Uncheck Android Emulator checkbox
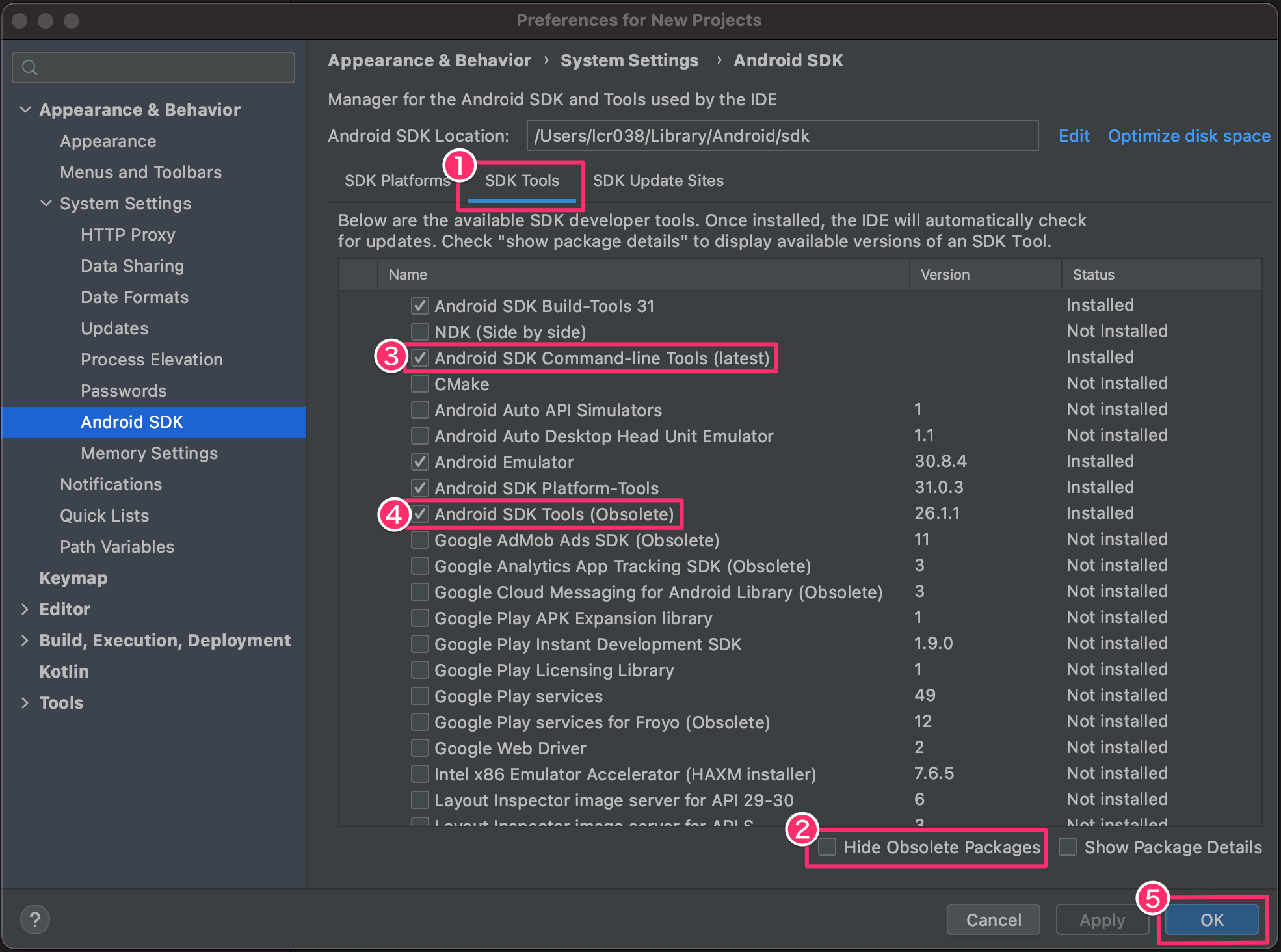1281x952 pixels. [x=420, y=462]
